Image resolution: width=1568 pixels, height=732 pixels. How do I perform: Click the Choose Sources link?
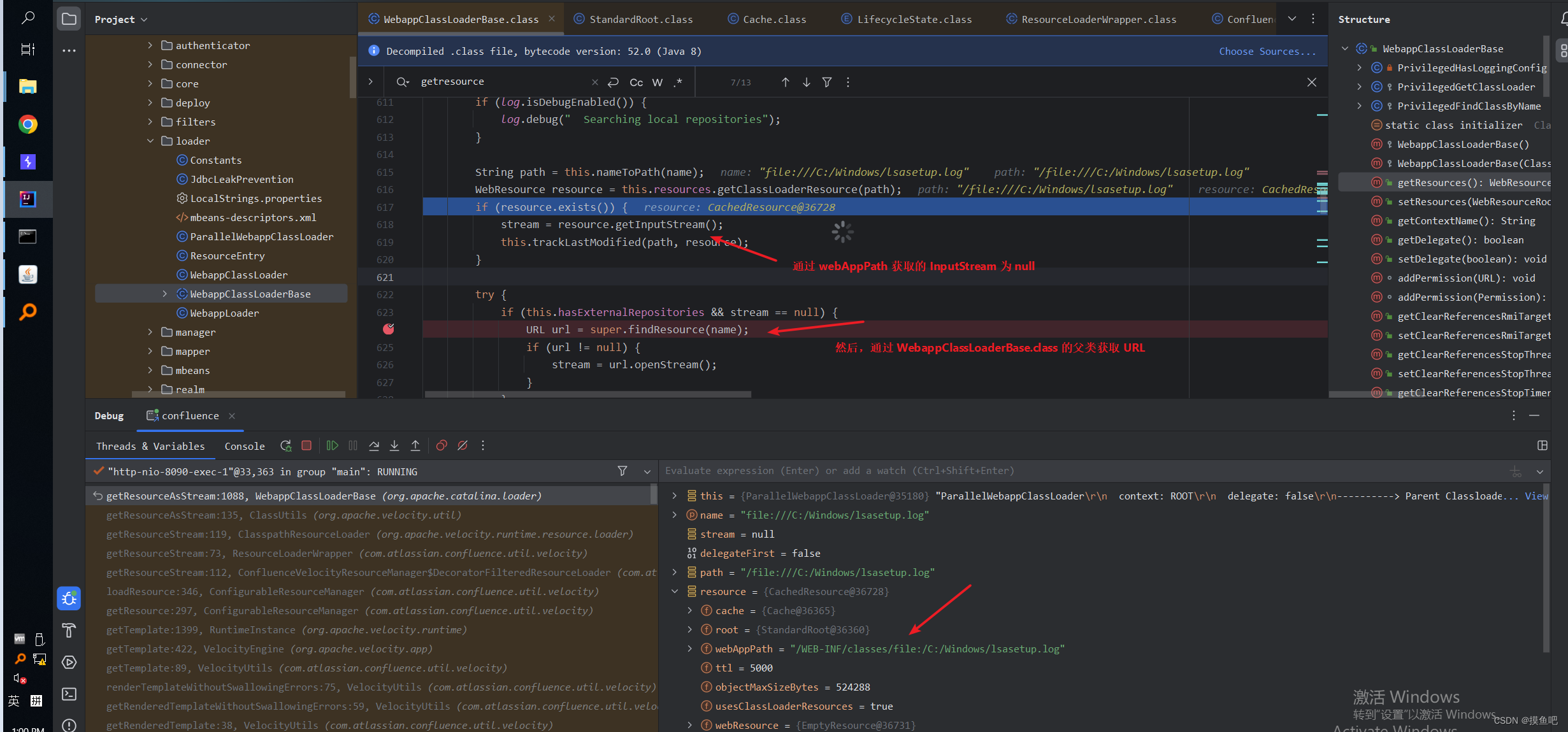(x=1267, y=51)
